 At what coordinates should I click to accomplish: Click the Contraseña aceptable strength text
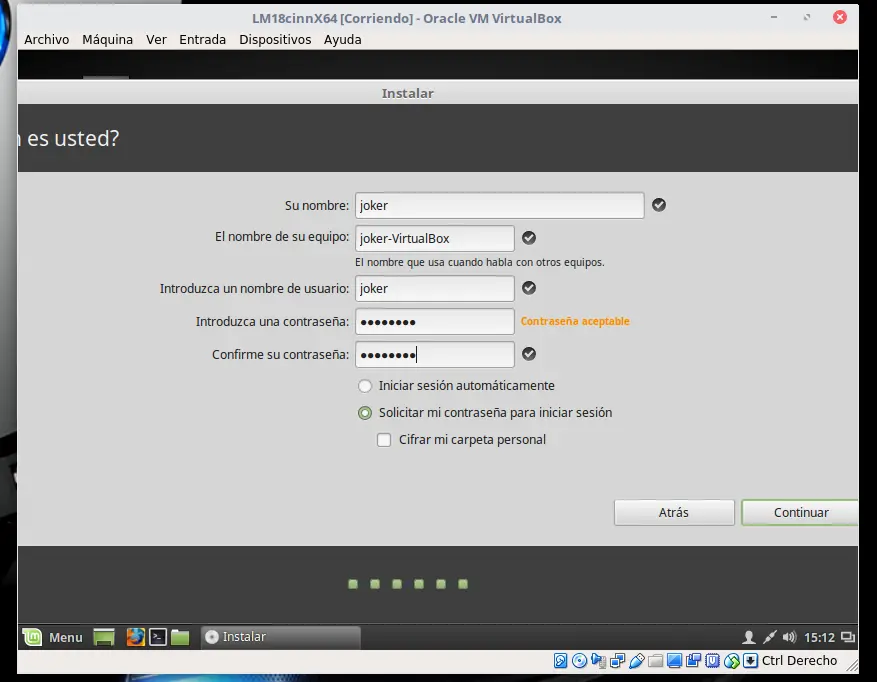click(x=575, y=321)
